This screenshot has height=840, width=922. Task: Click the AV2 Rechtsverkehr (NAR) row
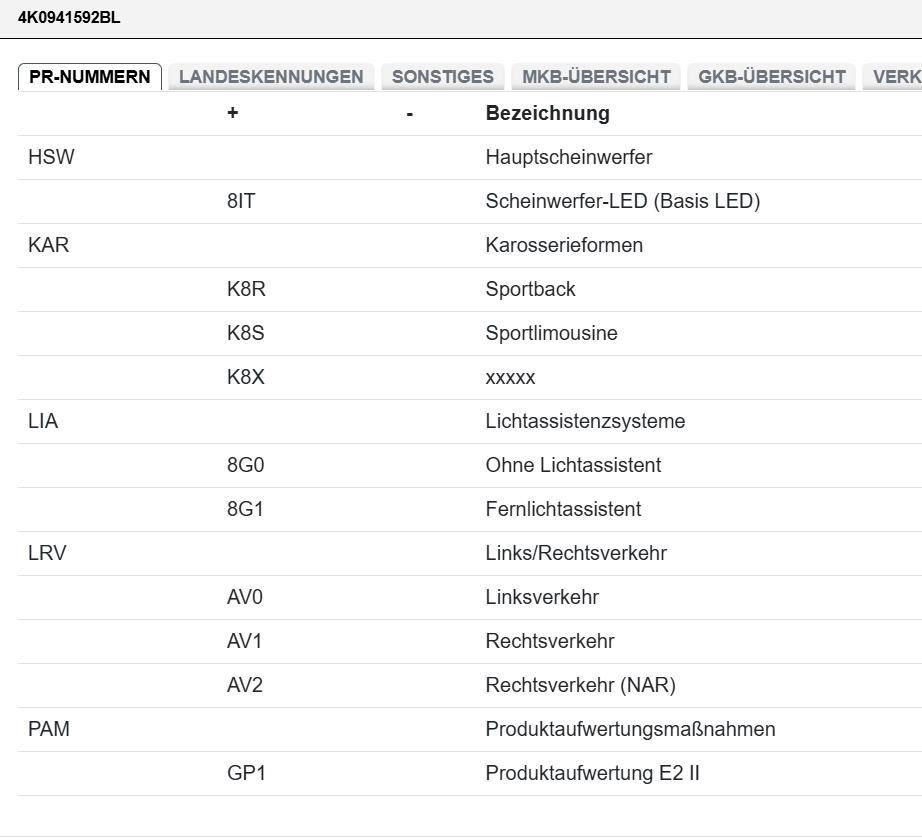pyautogui.click(x=581, y=686)
